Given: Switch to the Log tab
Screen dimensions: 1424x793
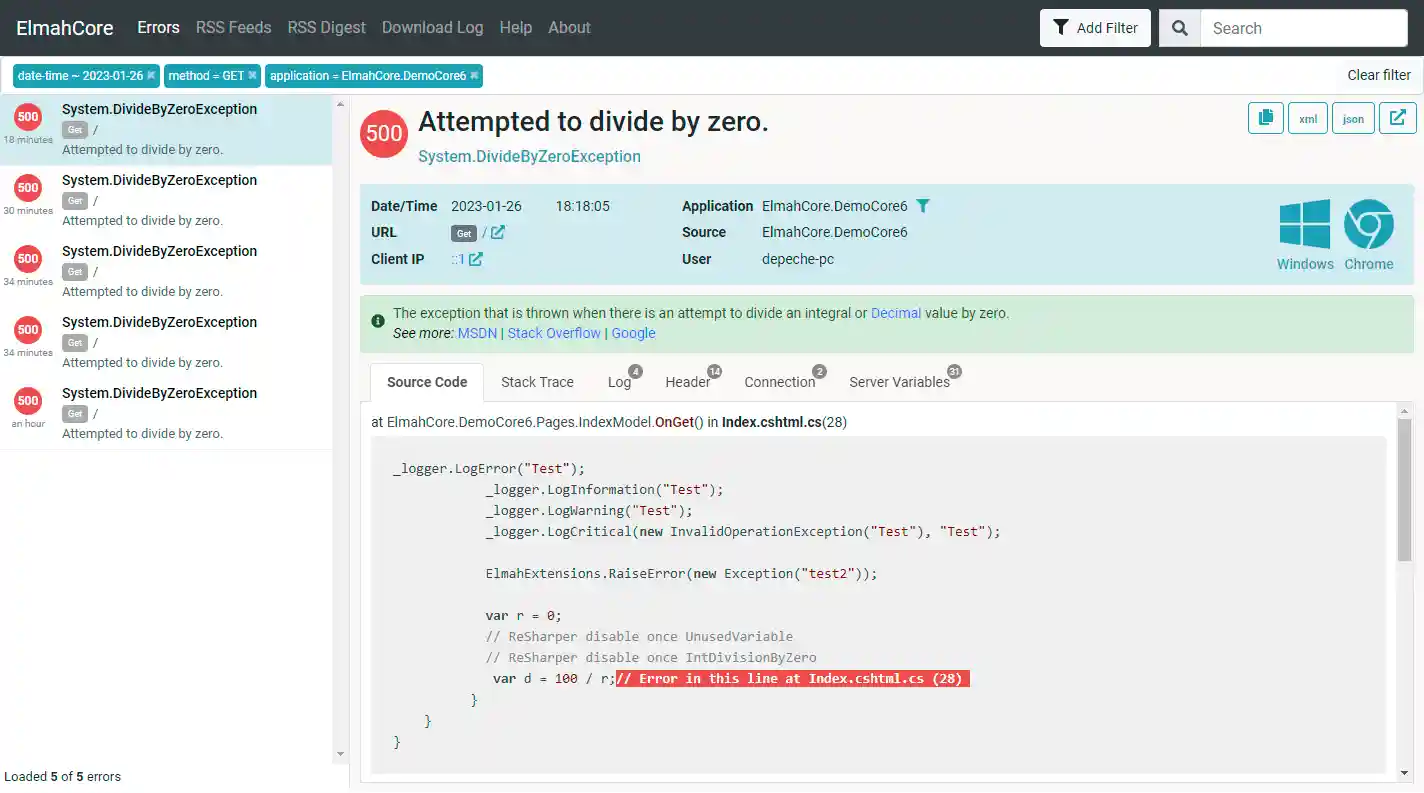Looking at the screenshot, I should 620,382.
